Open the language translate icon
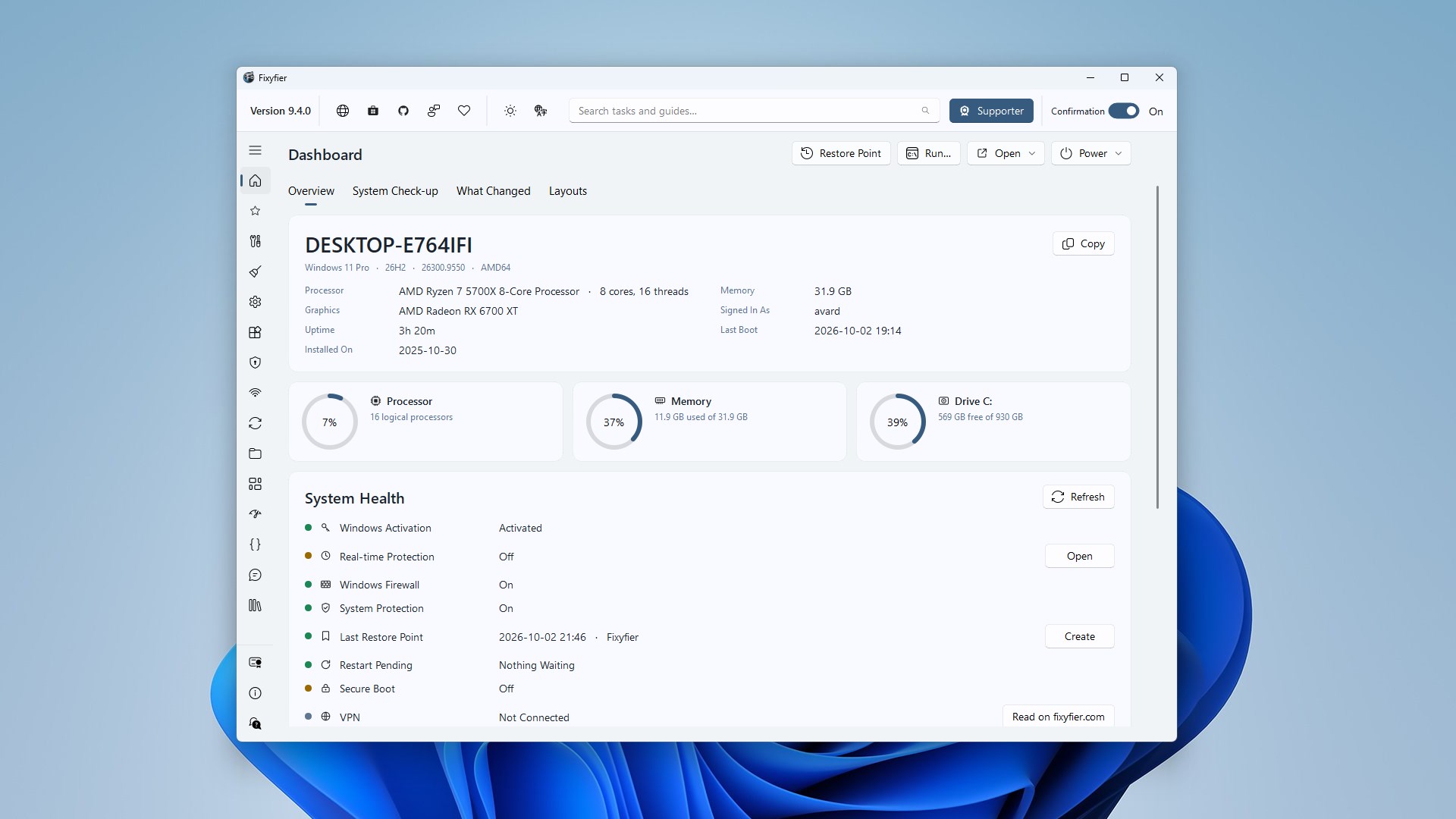Screen dimensions: 1456x819 [541, 111]
